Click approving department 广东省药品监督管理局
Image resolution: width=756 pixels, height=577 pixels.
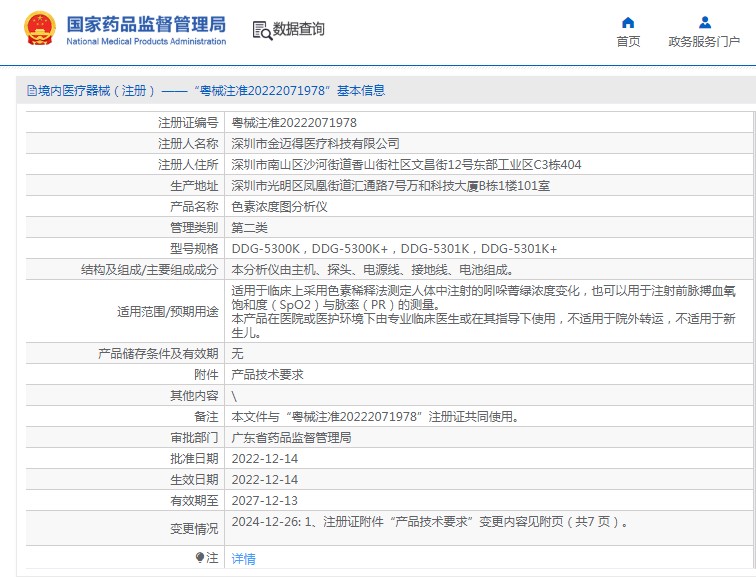[291, 438]
